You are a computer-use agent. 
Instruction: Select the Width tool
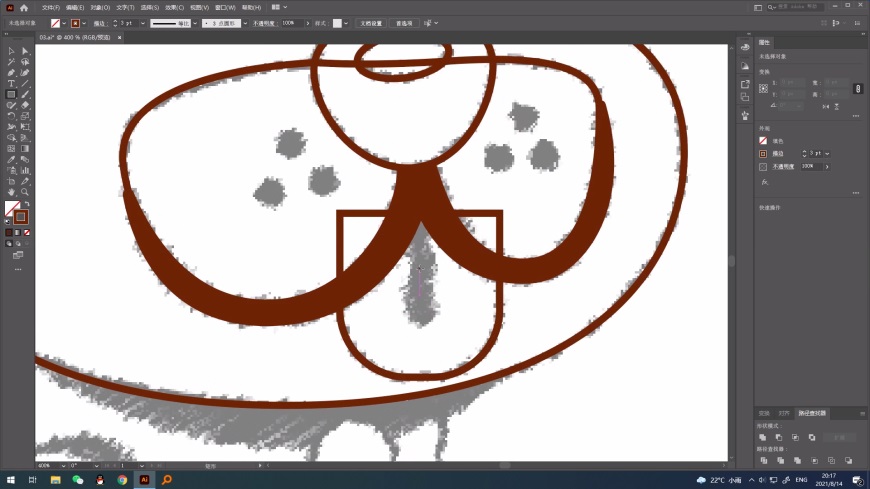11,127
